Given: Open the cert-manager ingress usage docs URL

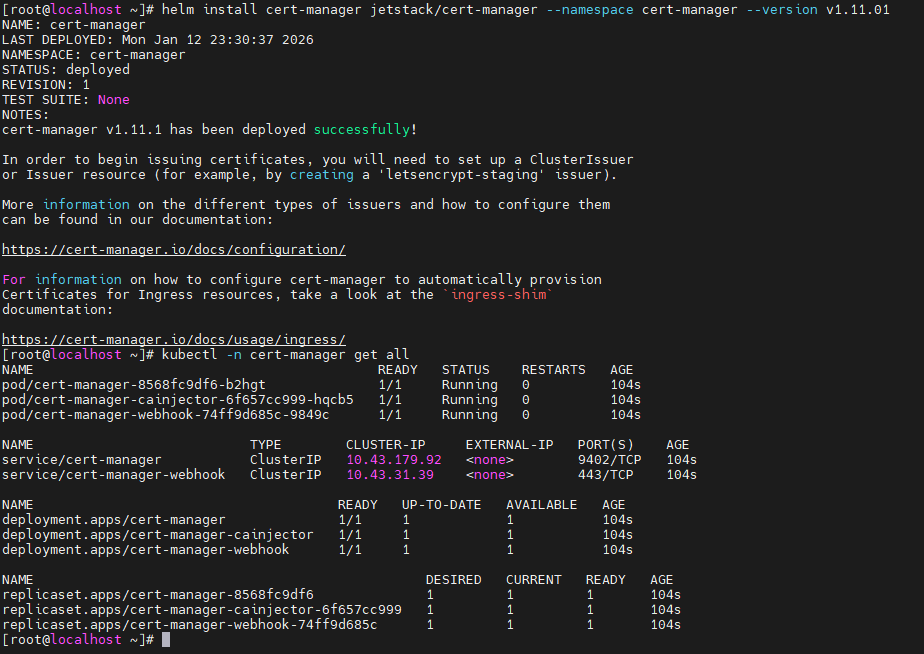Looking at the screenshot, I should 174,339.
